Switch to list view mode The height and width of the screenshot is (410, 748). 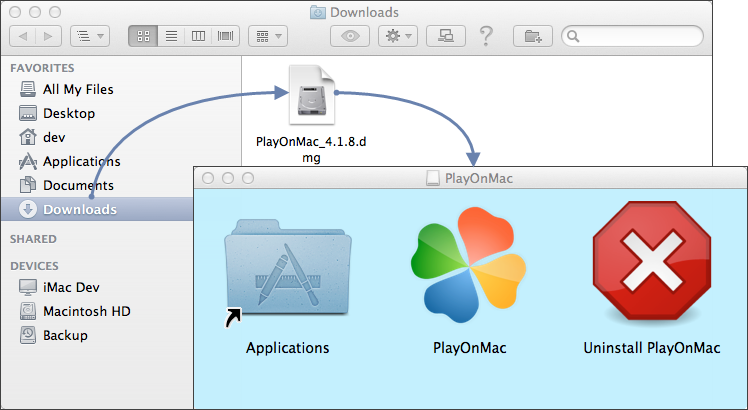[x=171, y=36]
